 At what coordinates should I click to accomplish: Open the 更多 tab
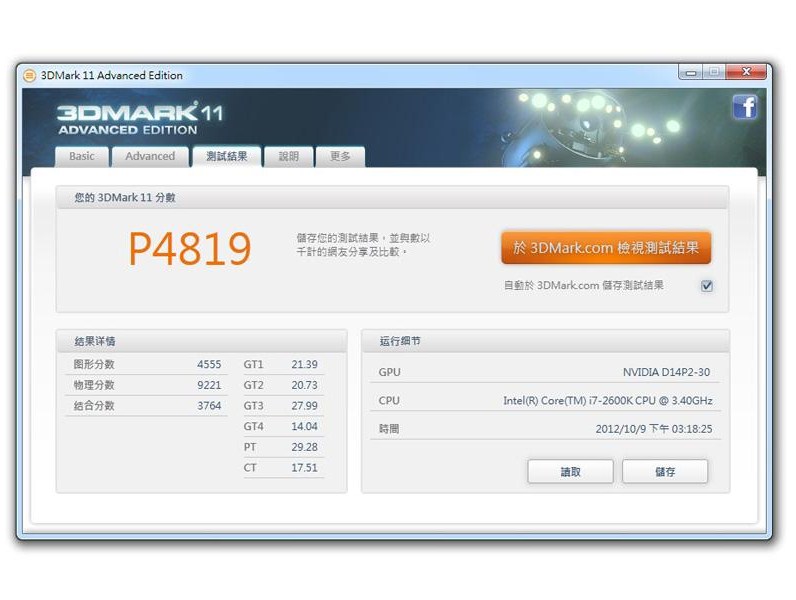point(340,157)
